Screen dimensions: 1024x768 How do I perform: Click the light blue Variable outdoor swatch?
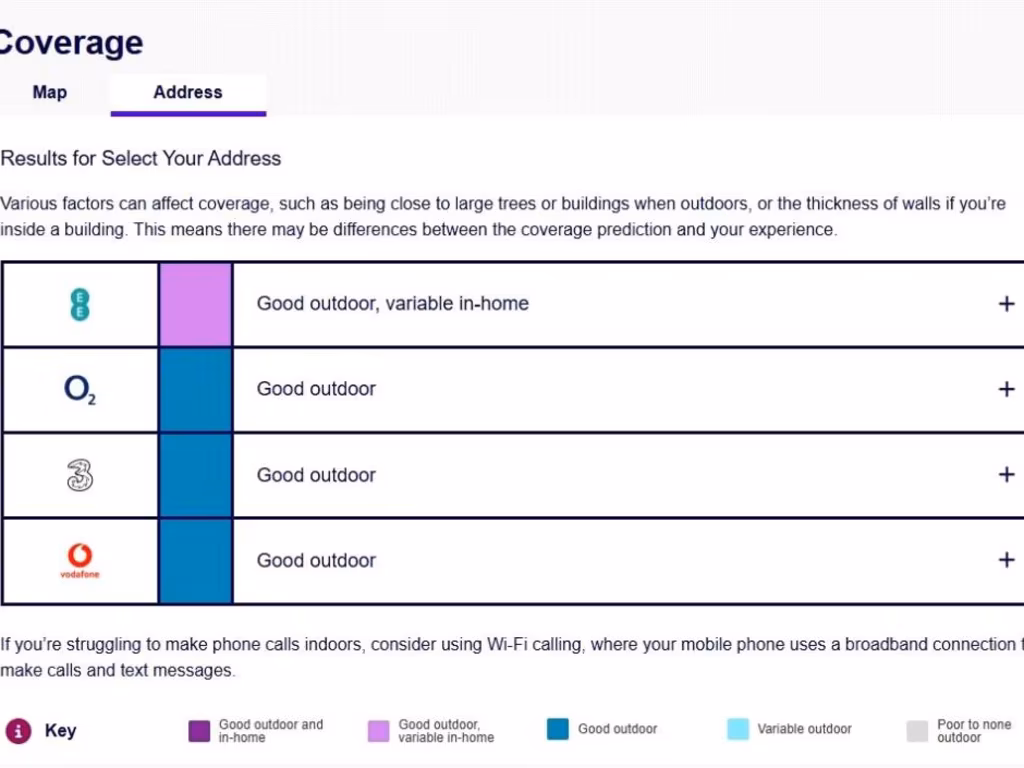tap(738, 730)
